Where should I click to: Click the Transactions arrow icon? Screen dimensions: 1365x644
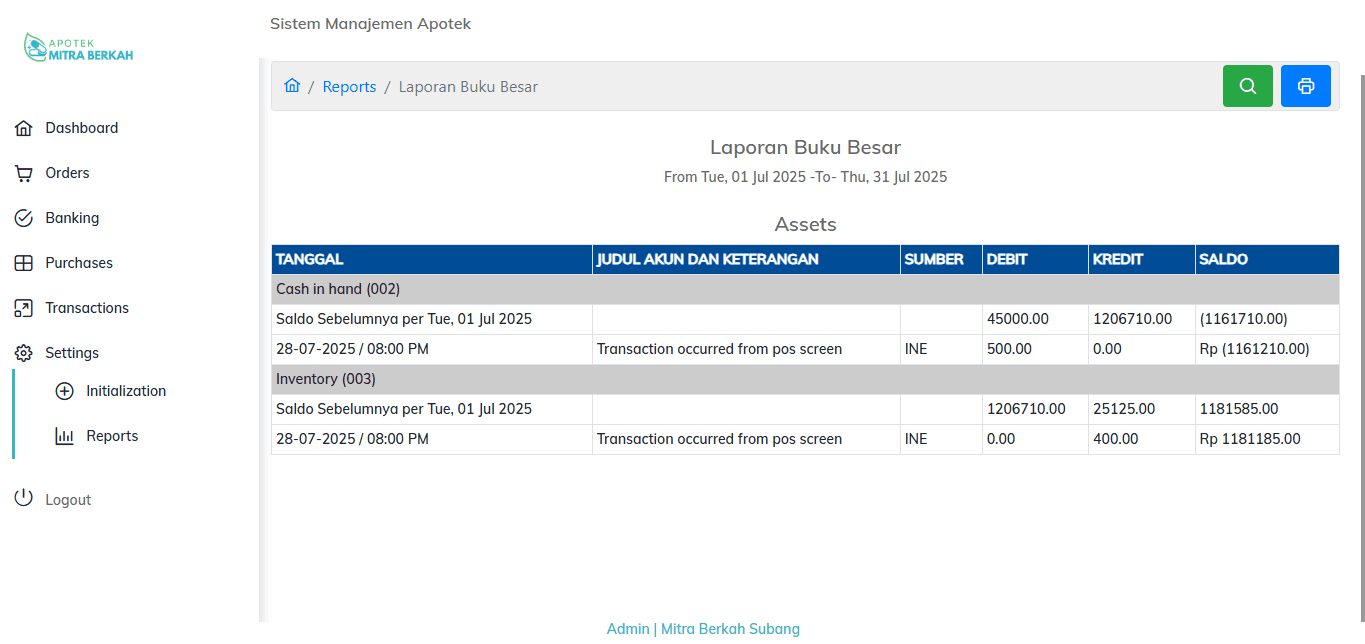[x=24, y=308]
